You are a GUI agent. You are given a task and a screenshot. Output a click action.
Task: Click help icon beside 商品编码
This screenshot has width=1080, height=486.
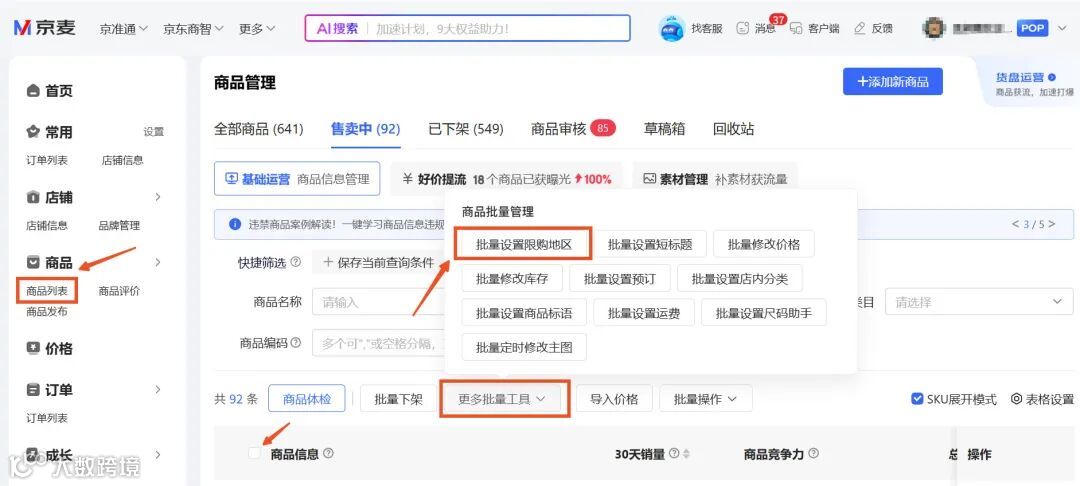pyautogui.click(x=295, y=343)
